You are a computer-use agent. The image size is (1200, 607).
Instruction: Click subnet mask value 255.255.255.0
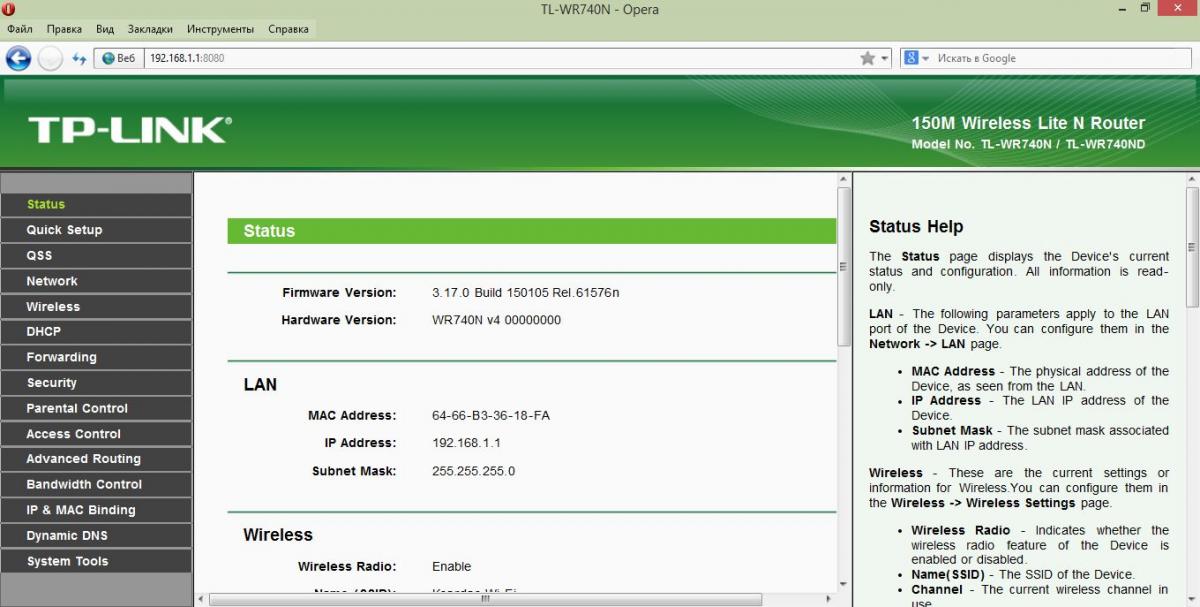click(x=473, y=471)
